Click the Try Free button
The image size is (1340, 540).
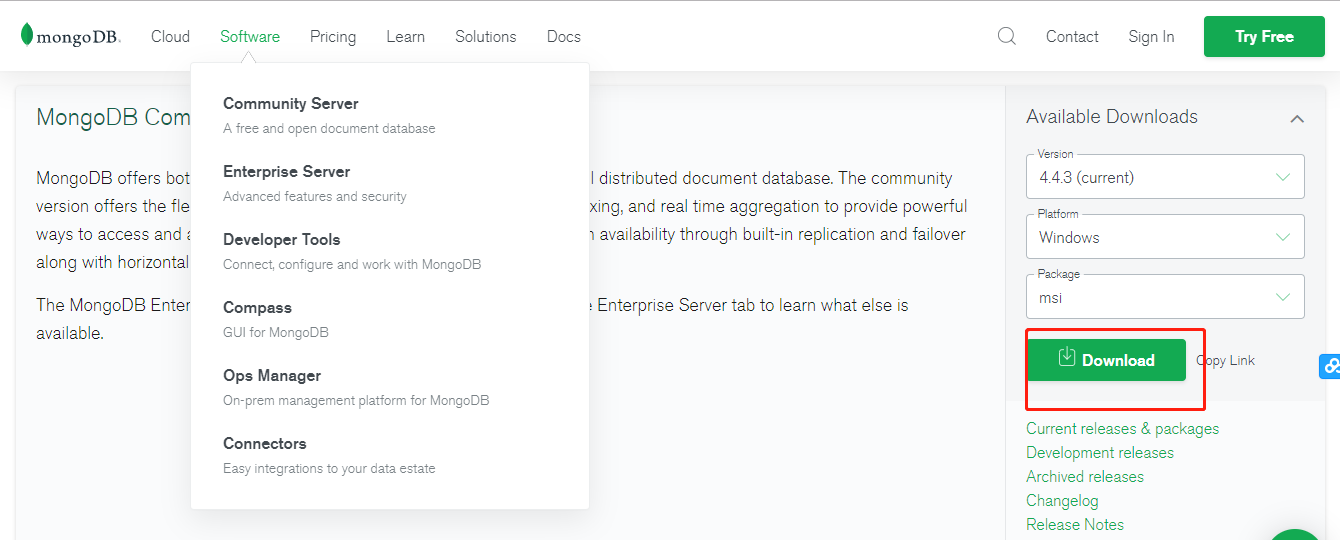click(x=1264, y=36)
